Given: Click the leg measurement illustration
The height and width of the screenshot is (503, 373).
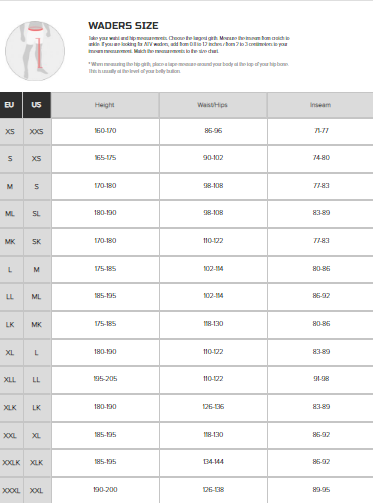Looking at the screenshot, I should click(x=35, y=51).
